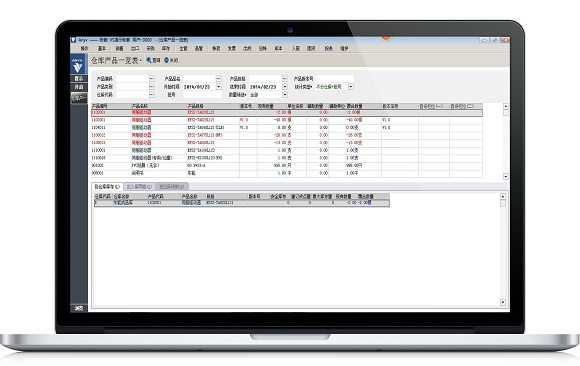This screenshot has height=366, width=580.
Task: Open lookup button beside 仓库代码 field
Action: pyautogui.click(x=152, y=95)
